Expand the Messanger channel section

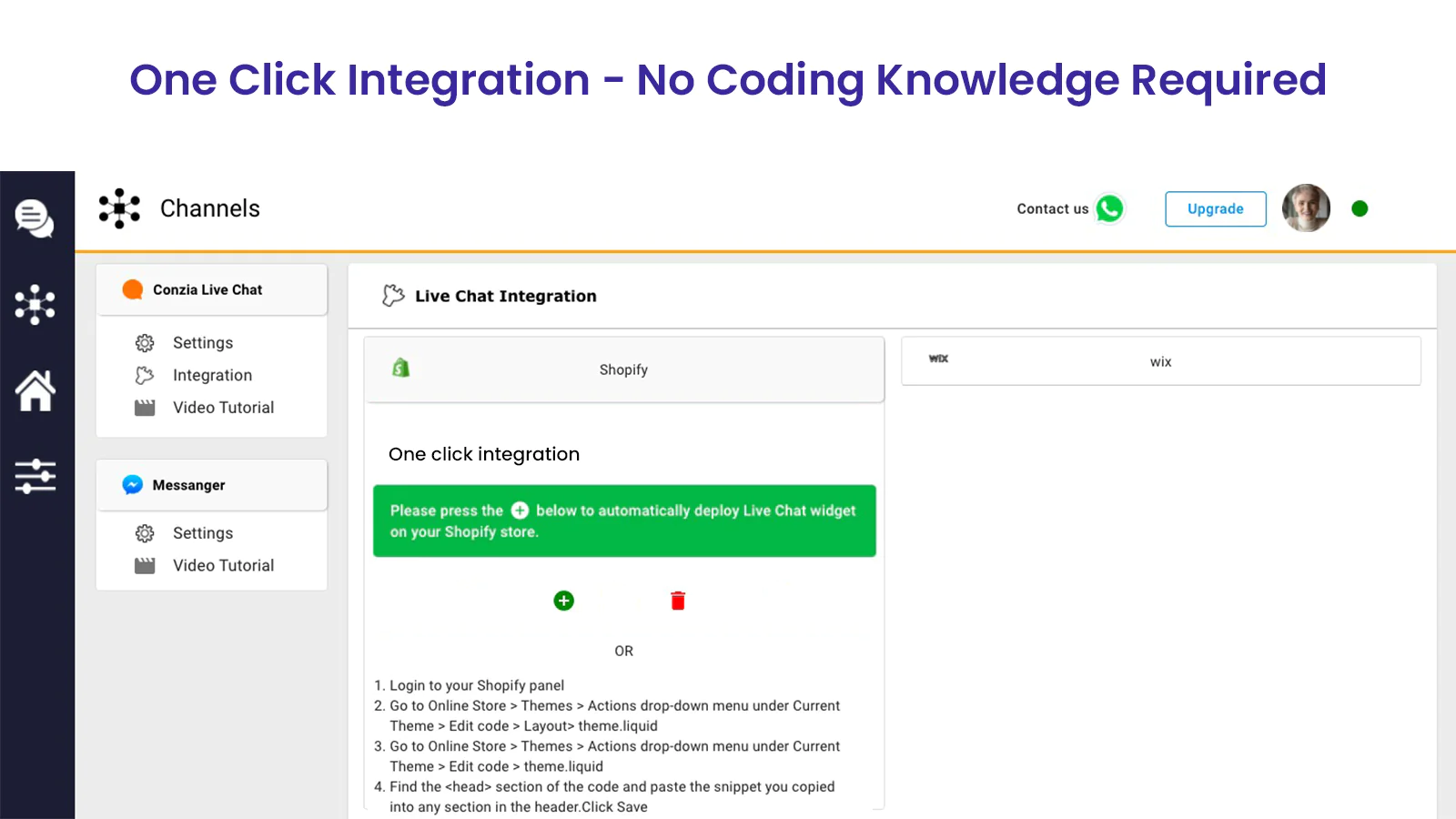point(211,485)
